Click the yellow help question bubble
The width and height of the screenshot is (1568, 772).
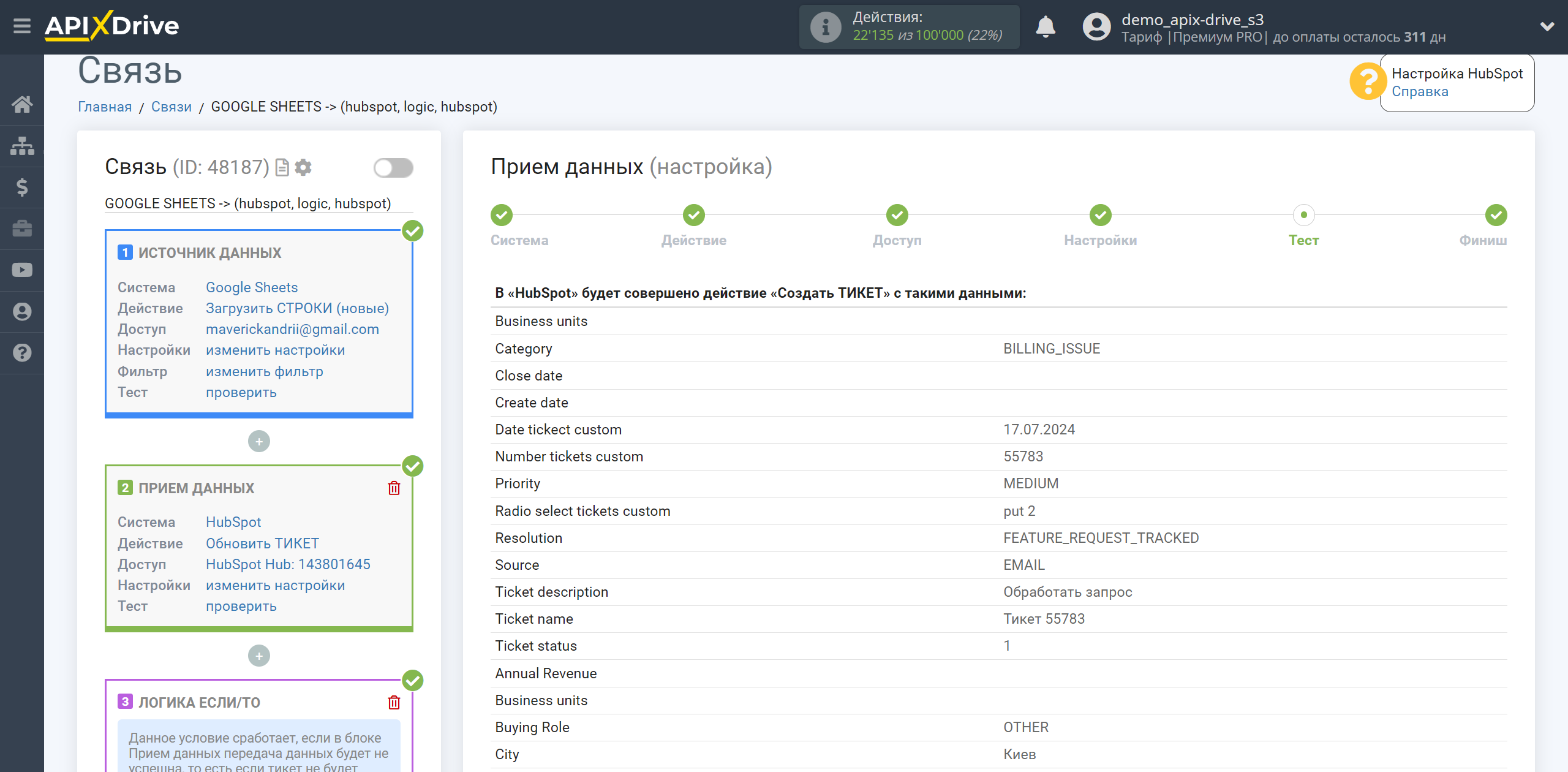coord(1367,81)
